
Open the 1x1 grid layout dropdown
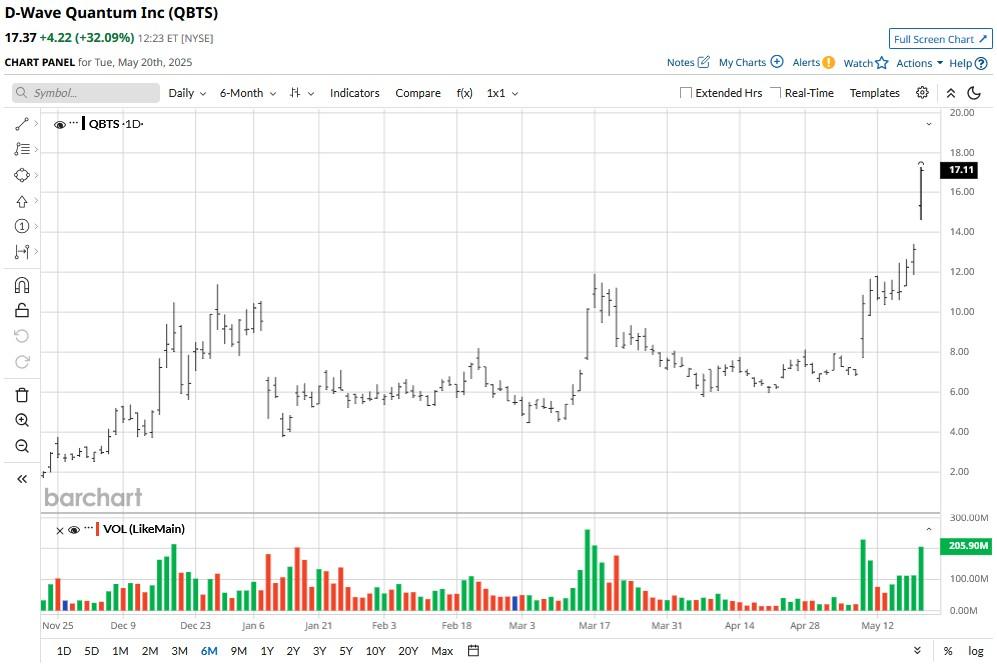(502, 93)
